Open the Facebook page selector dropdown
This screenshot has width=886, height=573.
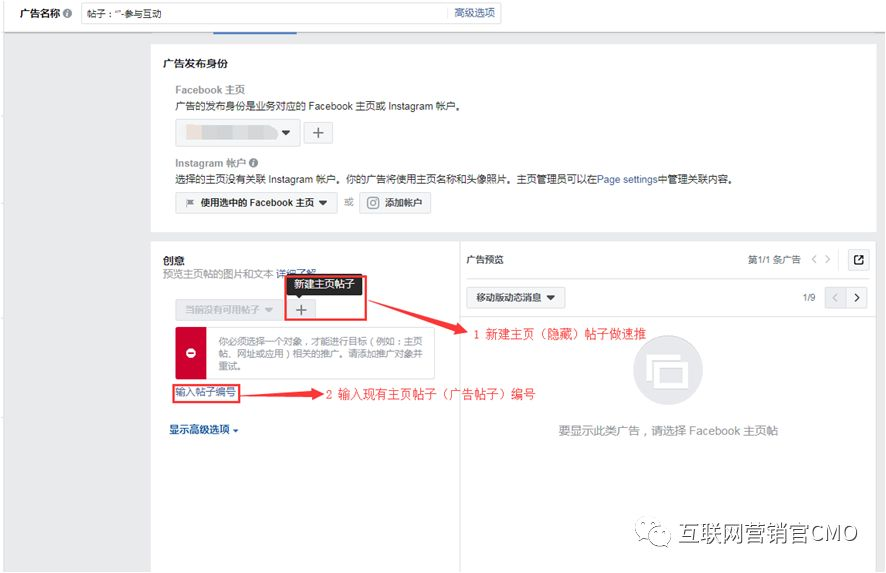pyautogui.click(x=238, y=133)
